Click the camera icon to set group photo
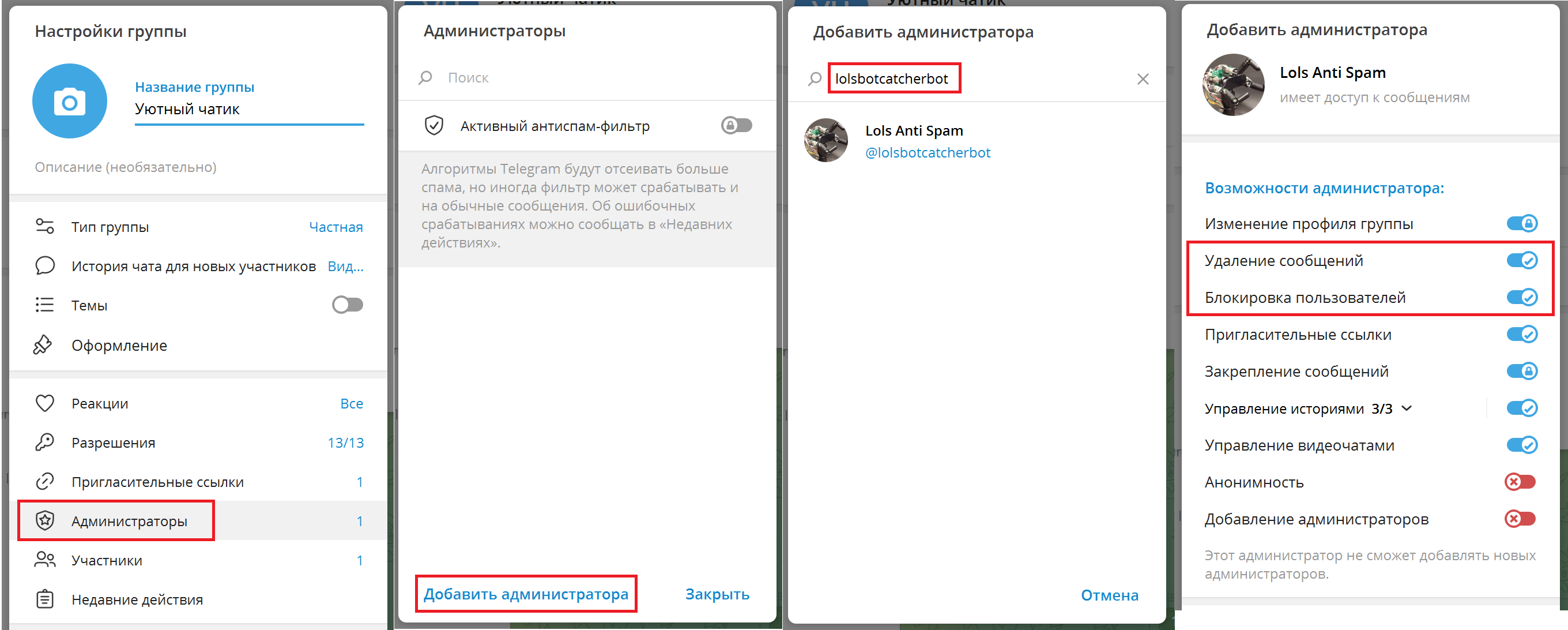This screenshot has width=1568, height=630. tap(69, 101)
